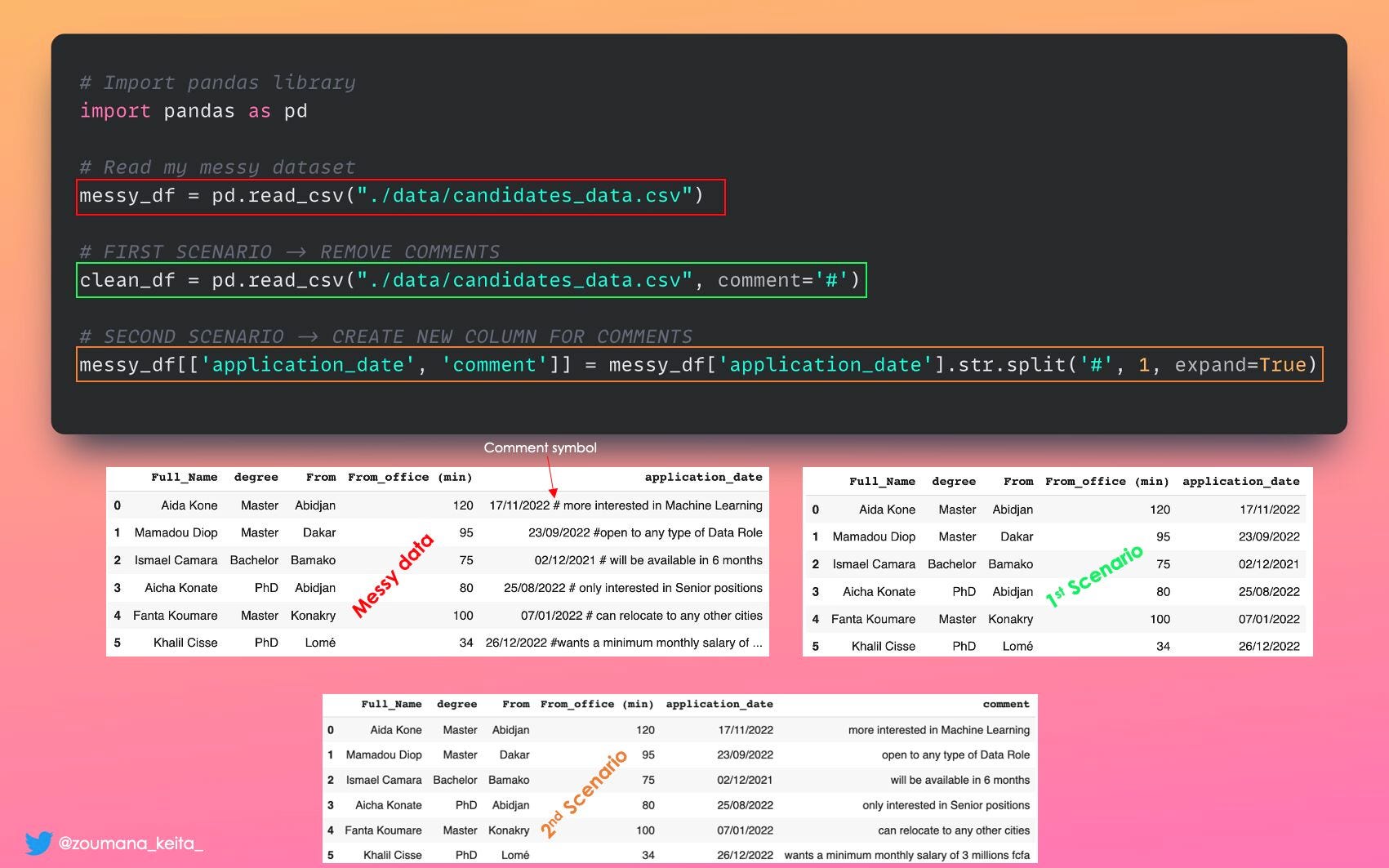Viewport: 1389px width, 868px height.
Task: Click 26/12/2022 date in the 1st Scenario table
Action: (x=1269, y=646)
